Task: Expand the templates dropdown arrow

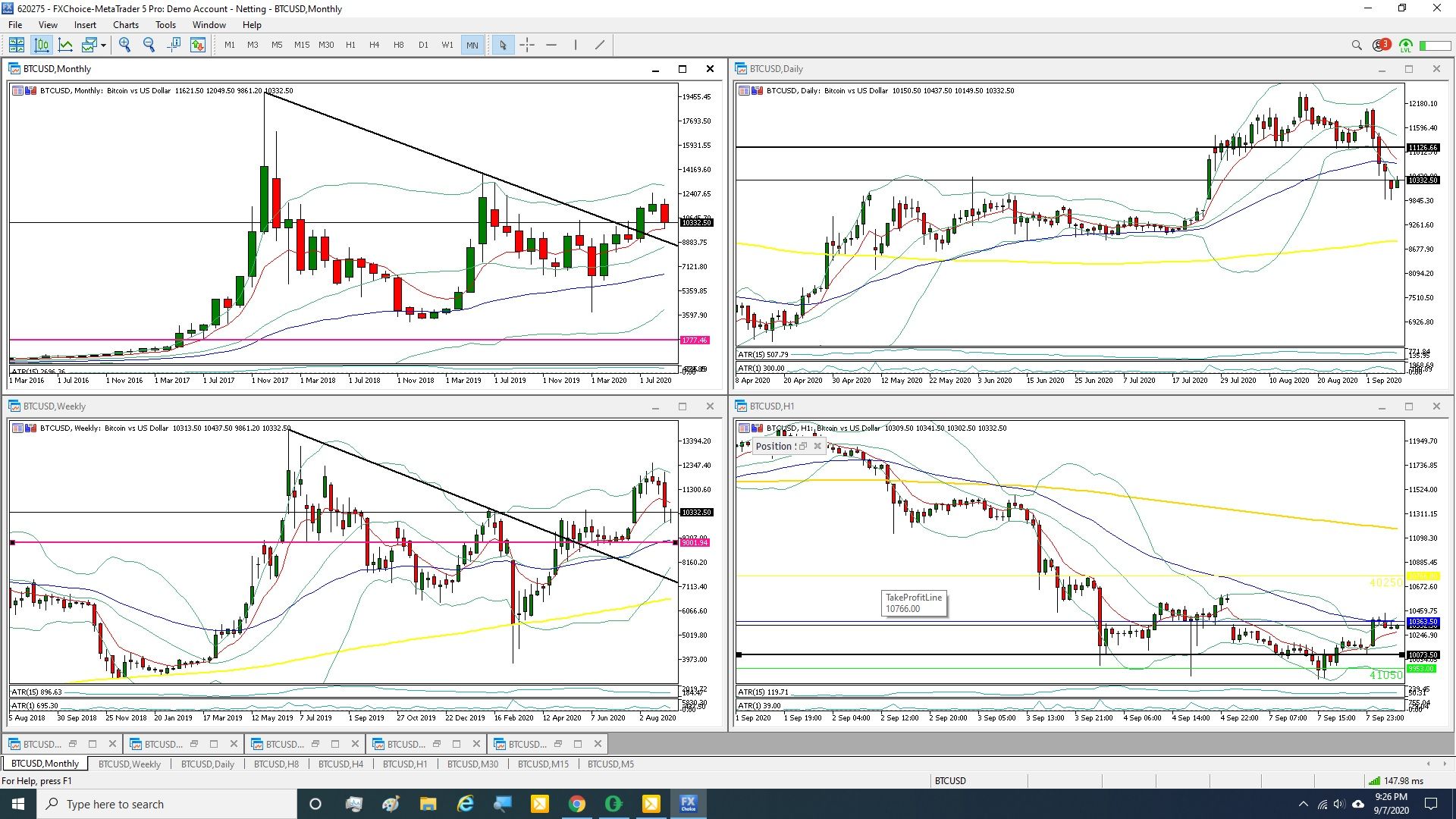Action: point(104,45)
